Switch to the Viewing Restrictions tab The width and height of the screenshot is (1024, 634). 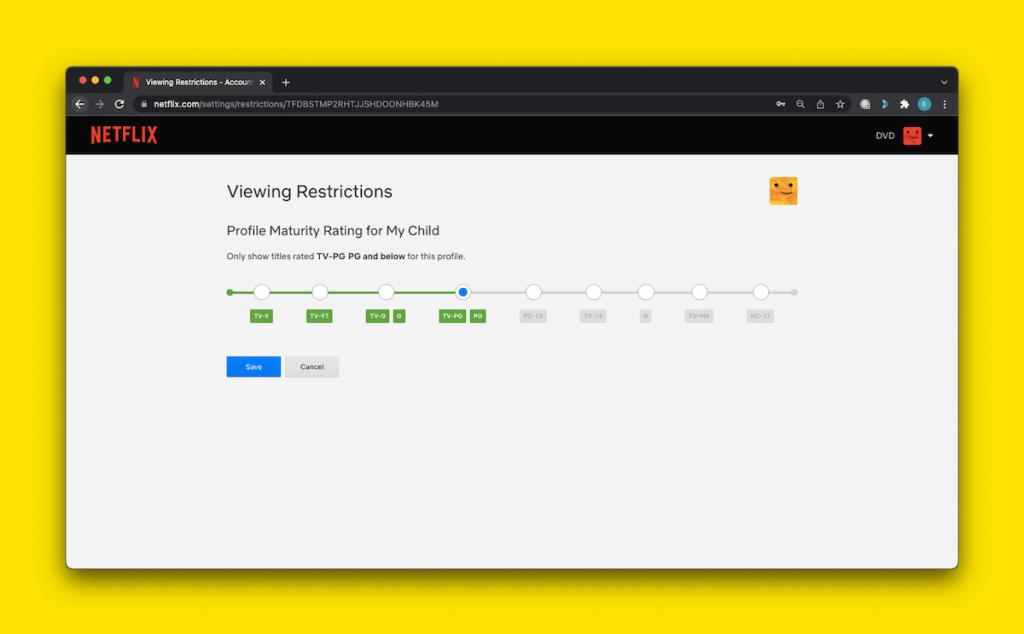coord(196,82)
